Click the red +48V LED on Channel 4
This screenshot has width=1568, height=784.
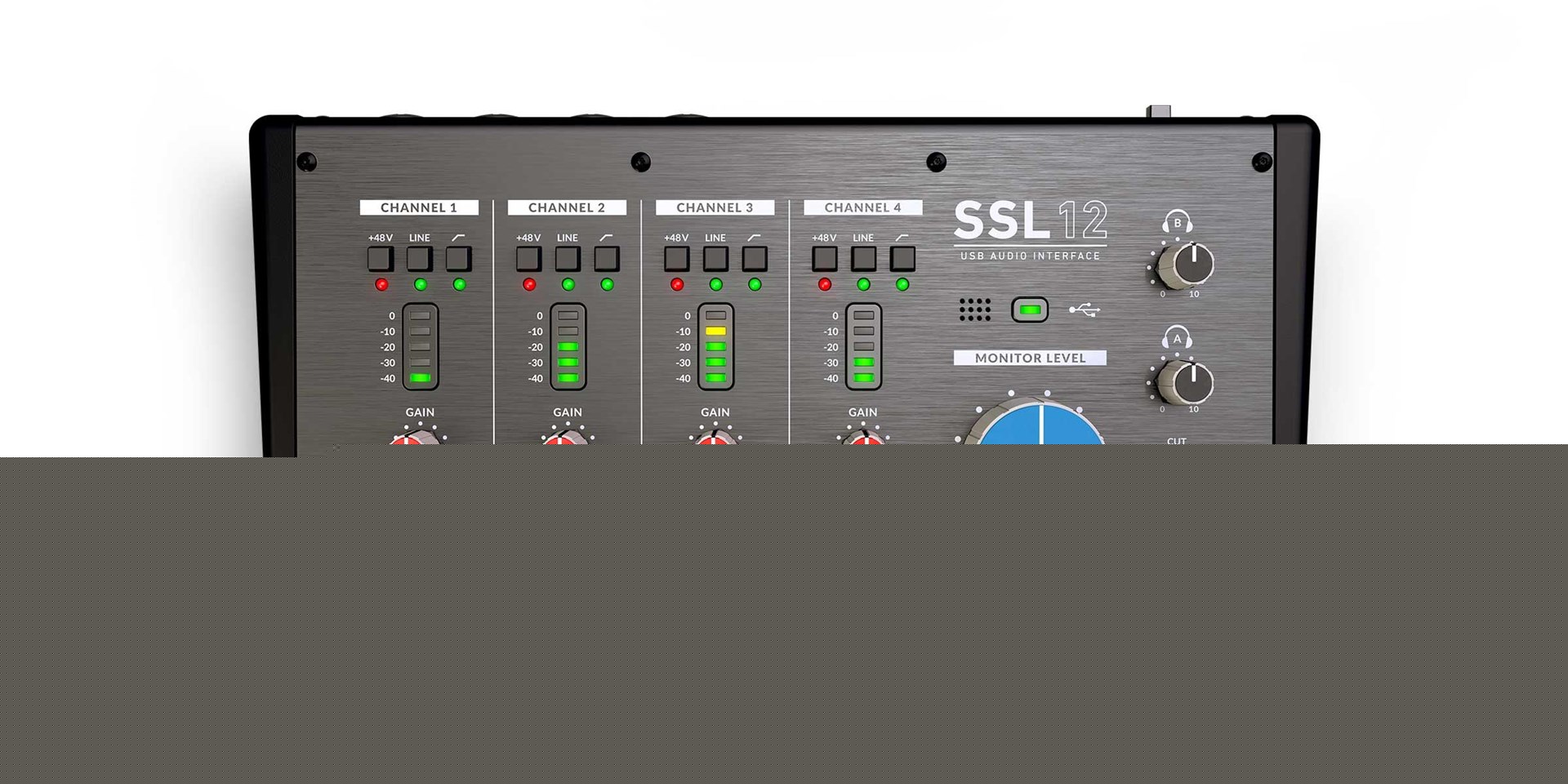coord(825,284)
